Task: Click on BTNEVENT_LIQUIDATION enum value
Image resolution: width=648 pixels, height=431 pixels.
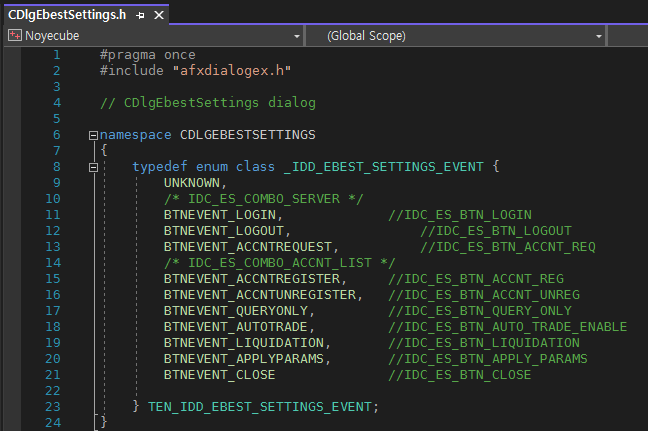Action: pyautogui.click(x=244, y=343)
